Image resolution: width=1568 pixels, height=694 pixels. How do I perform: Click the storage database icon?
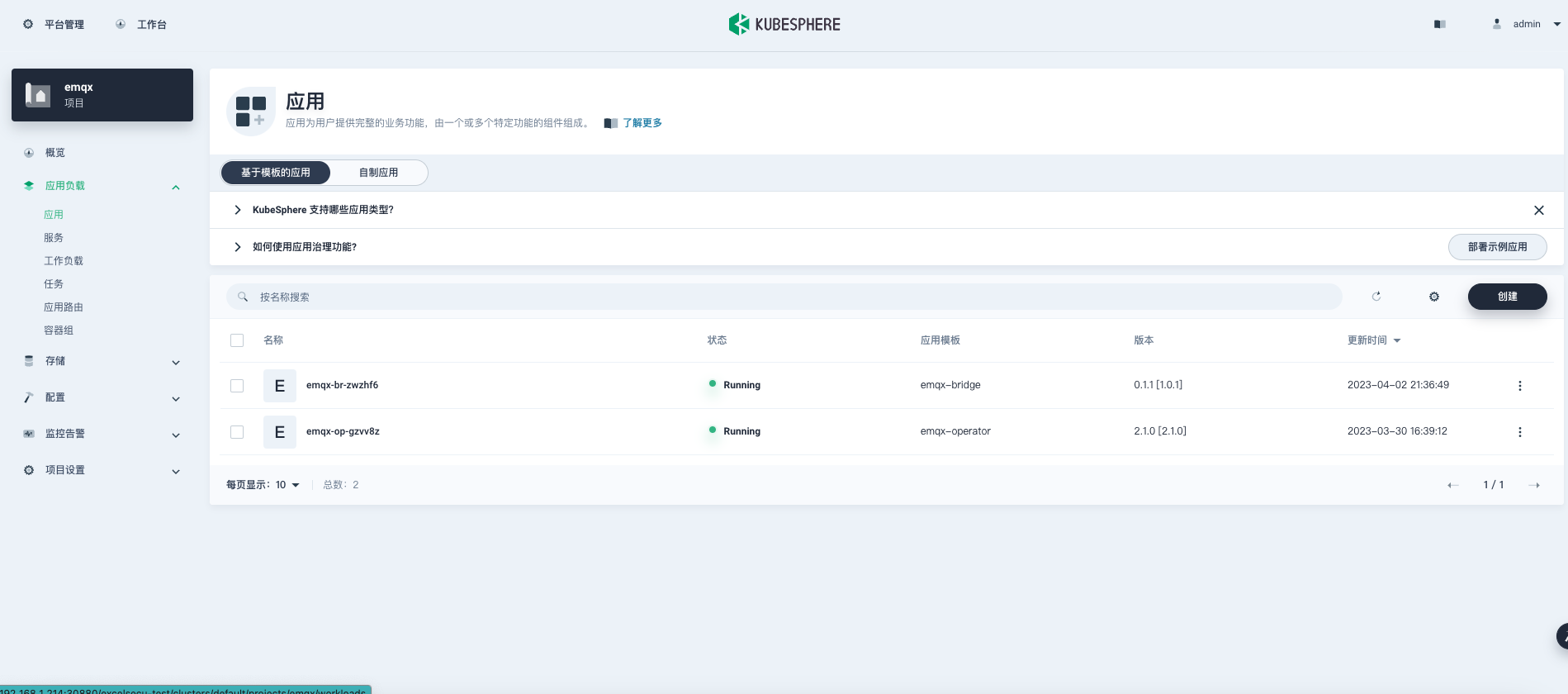(x=29, y=361)
